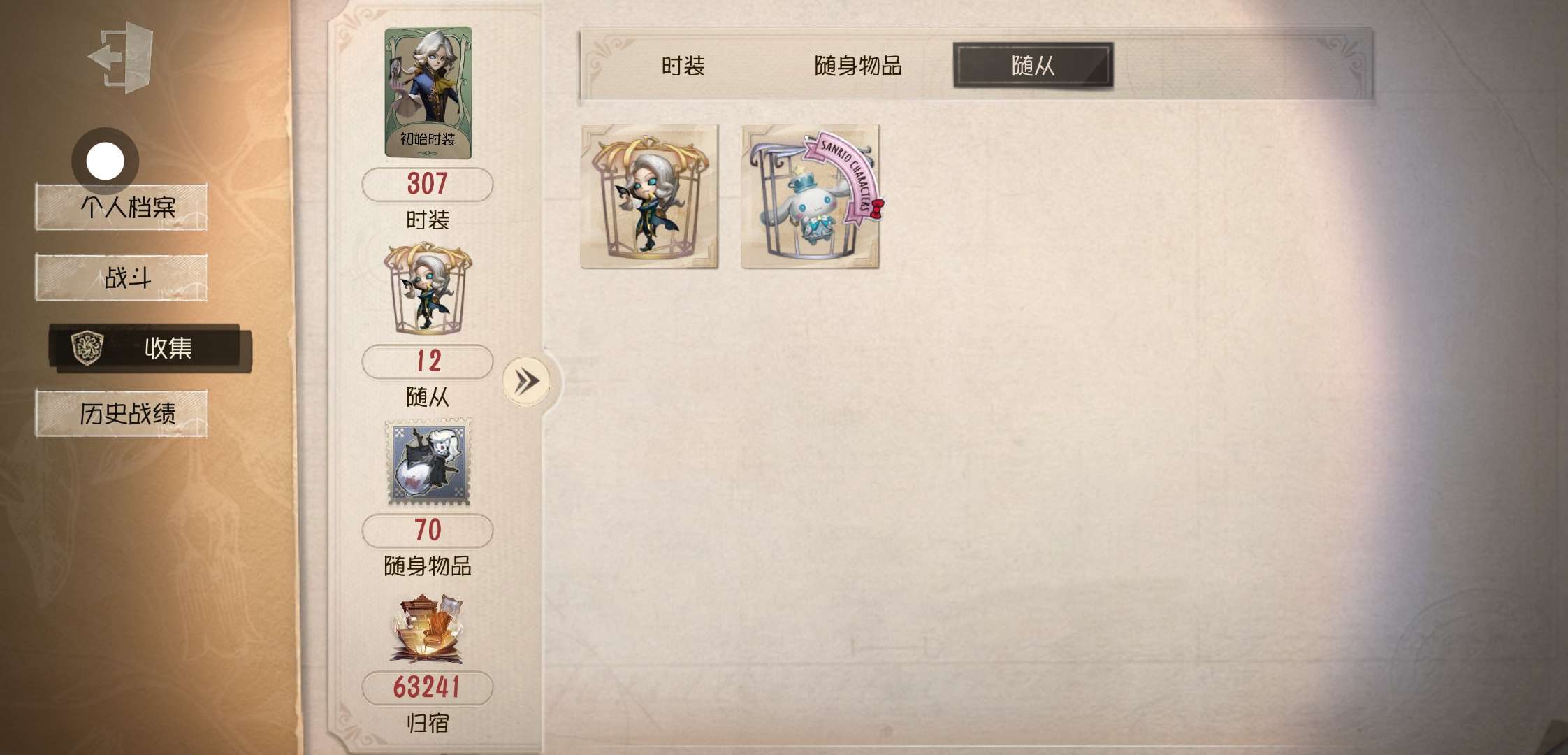Tap the white floating assistive button
Screen dimensions: 1568x755
[105, 161]
